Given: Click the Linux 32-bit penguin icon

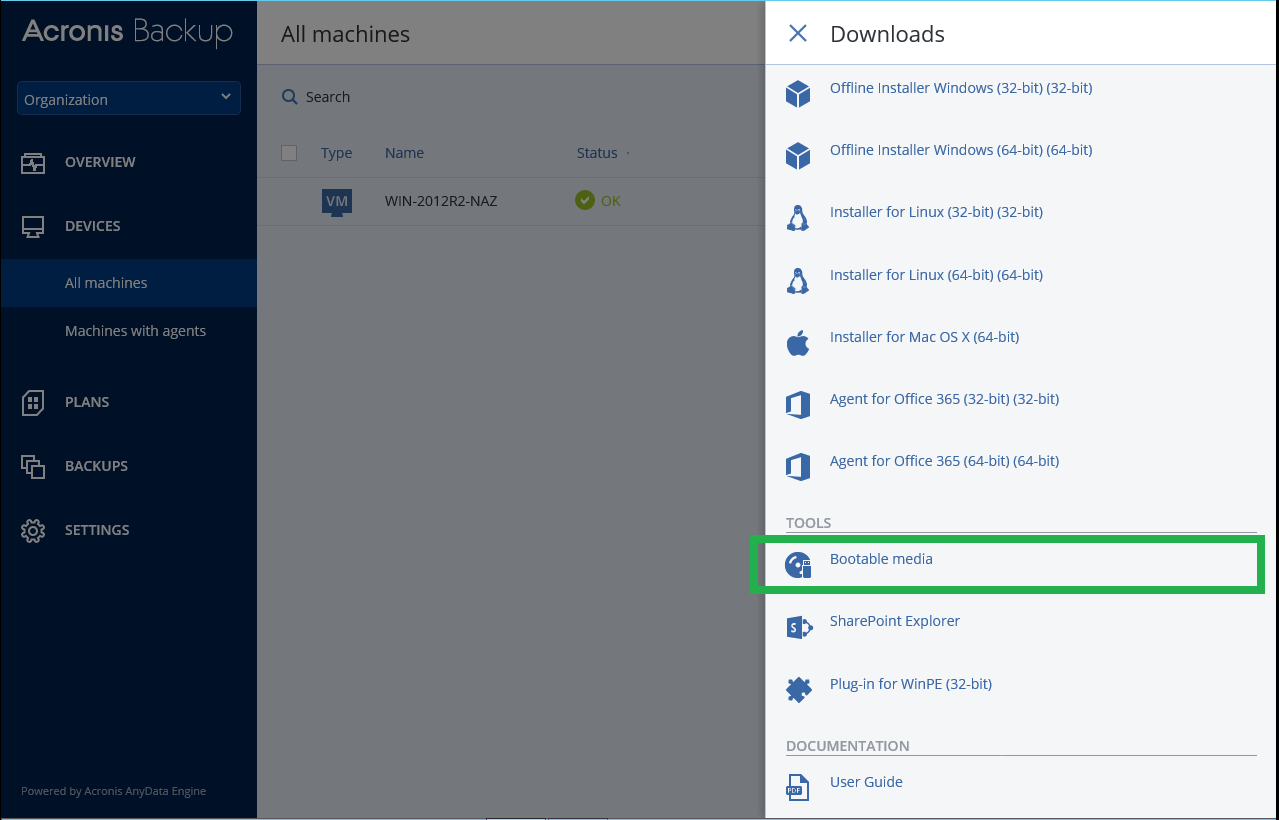Looking at the screenshot, I should (798, 218).
